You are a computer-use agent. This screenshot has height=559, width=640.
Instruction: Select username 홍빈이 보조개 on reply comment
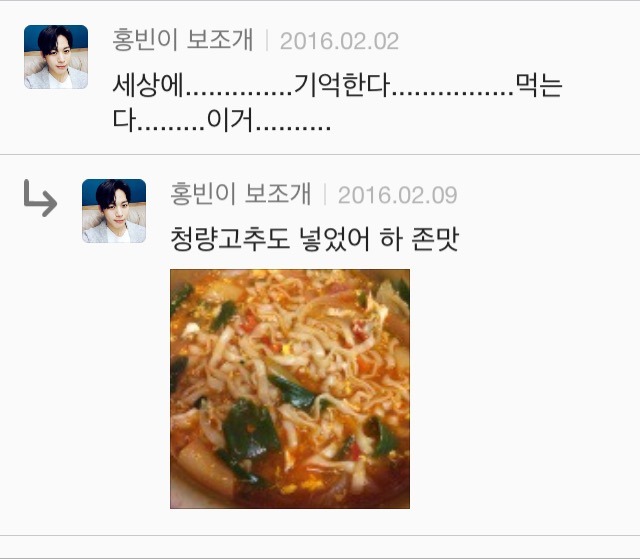tap(241, 194)
